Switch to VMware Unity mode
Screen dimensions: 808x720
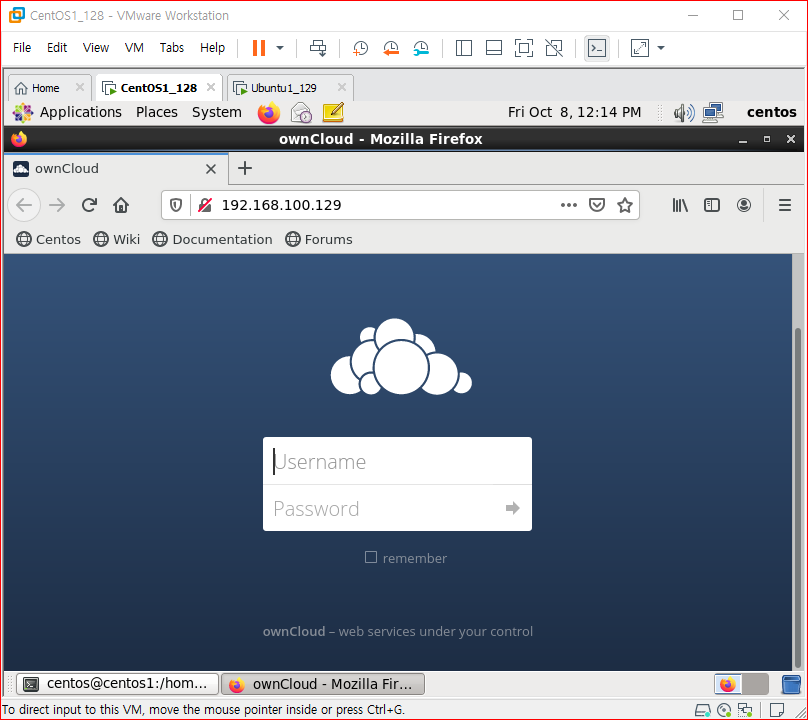pyautogui.click(x=554, y=48)
